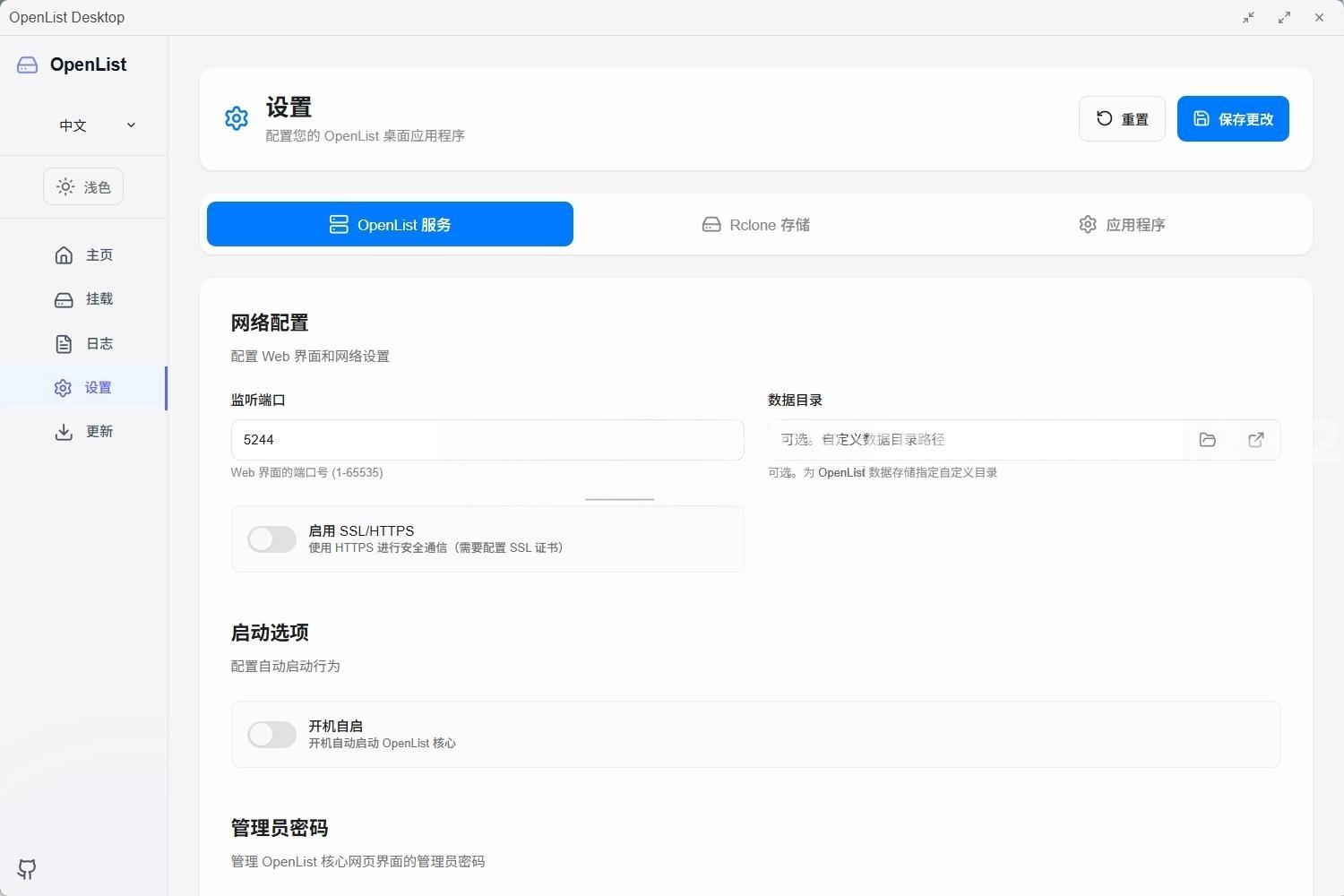Click the 监听端口 port input field
The height and width of the screenshot is (896, 1344).
pos(487,440)
